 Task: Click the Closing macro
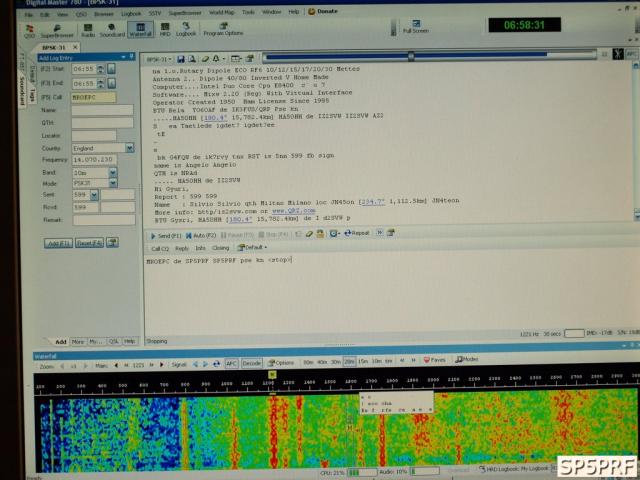tap(220, 248)
